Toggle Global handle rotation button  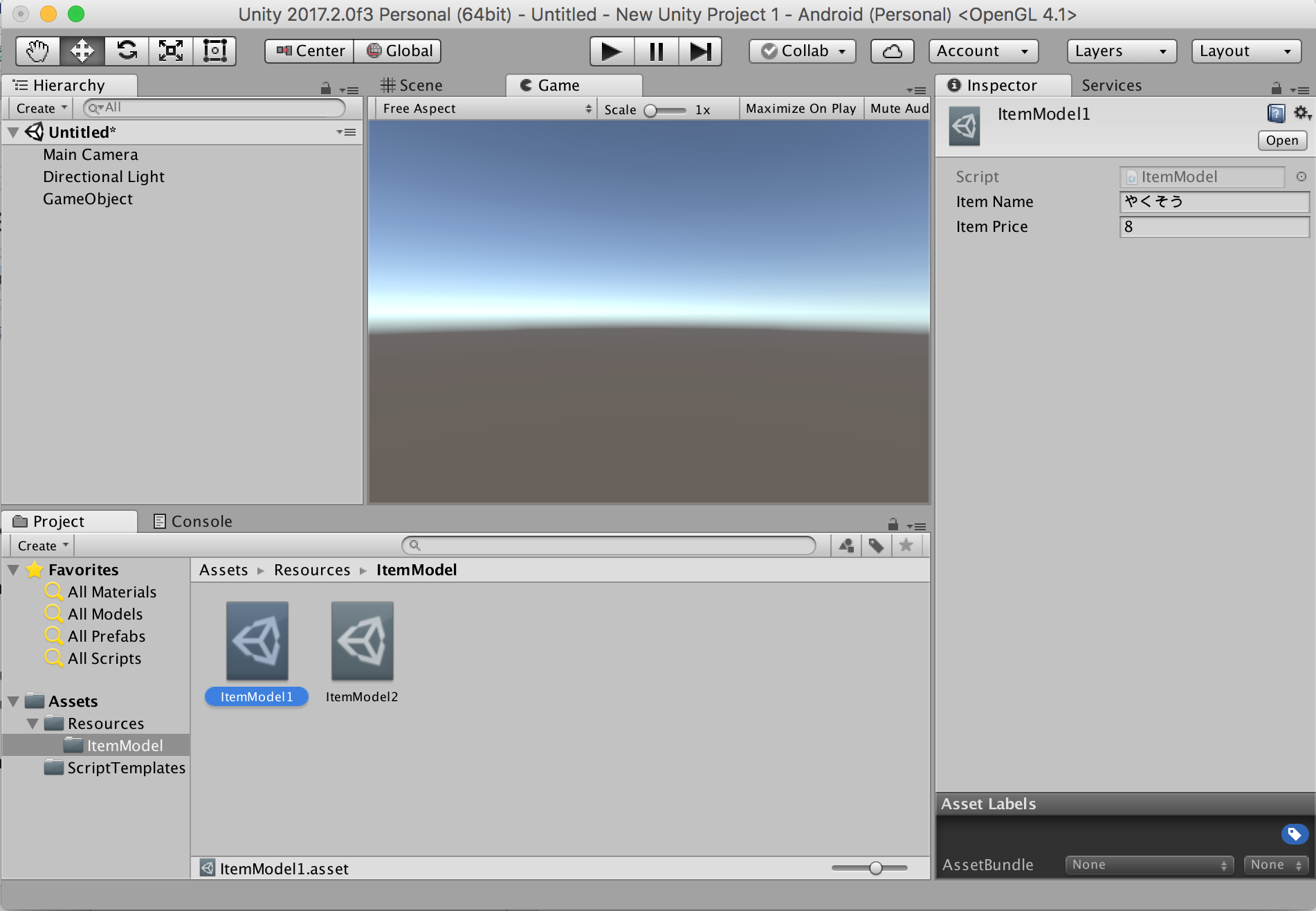coord(398,51)
